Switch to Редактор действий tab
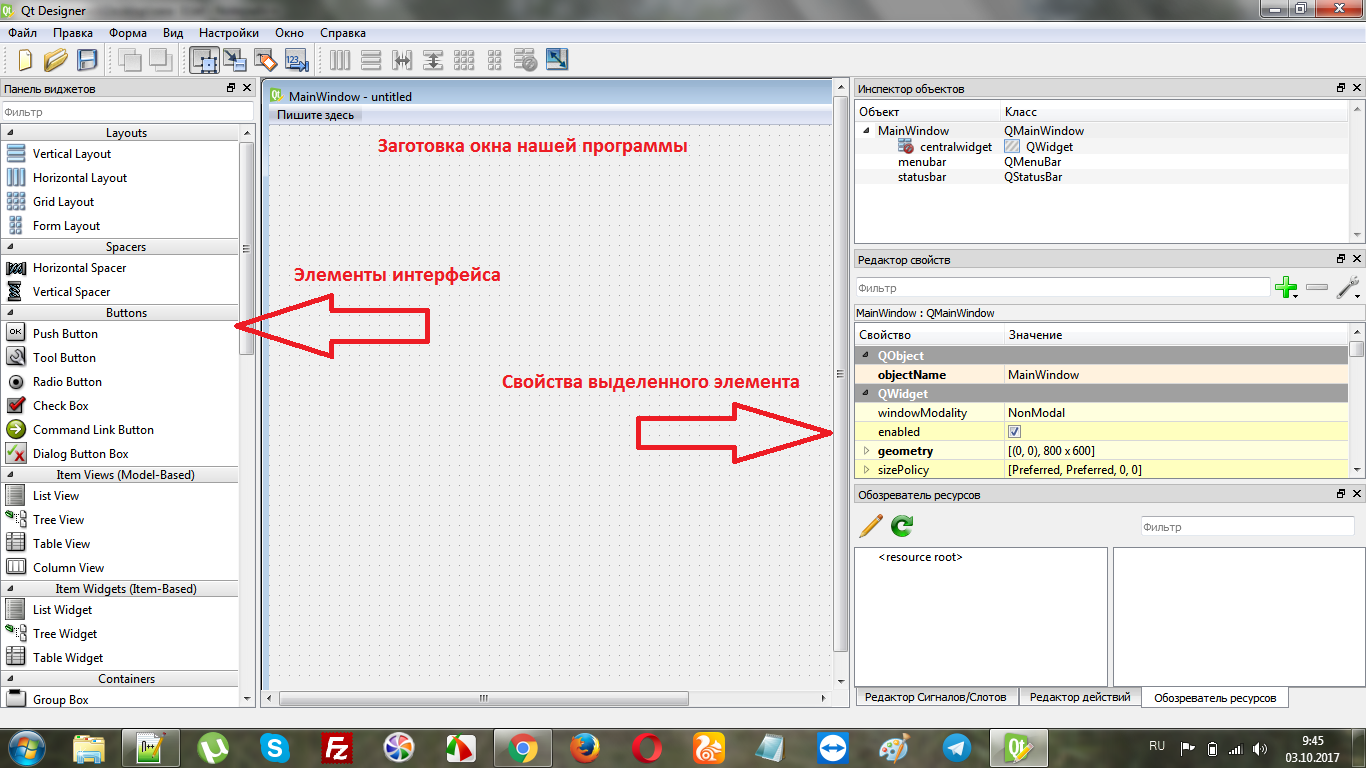1366x768 pixels. (1080, 697)
